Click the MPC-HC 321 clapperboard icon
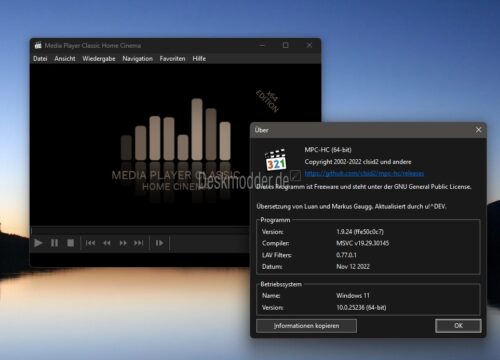This screenshot has width=500, height=360. [276, 160]
